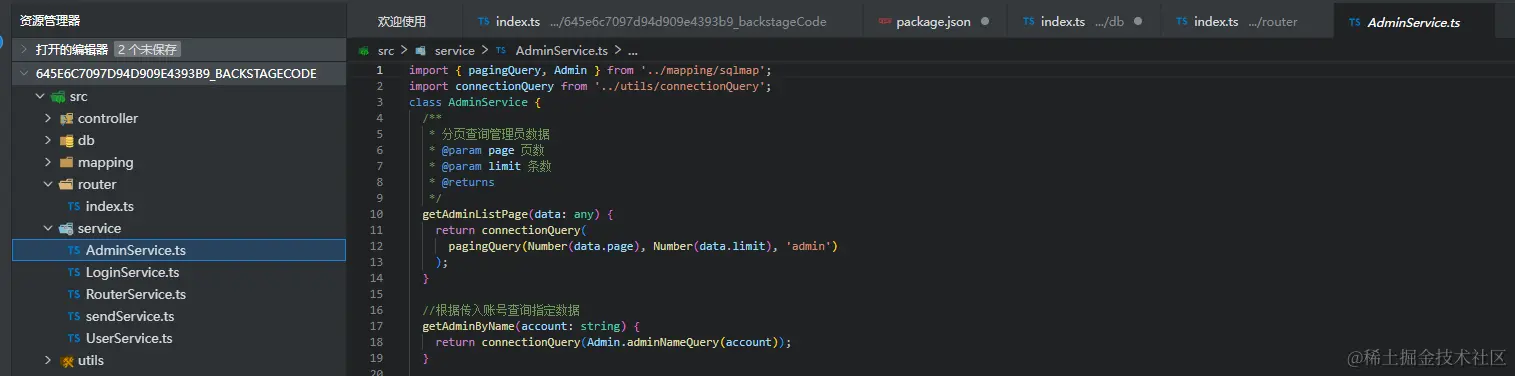
Task: Click the npm icon on package.json tab
Action: point(884,21)
